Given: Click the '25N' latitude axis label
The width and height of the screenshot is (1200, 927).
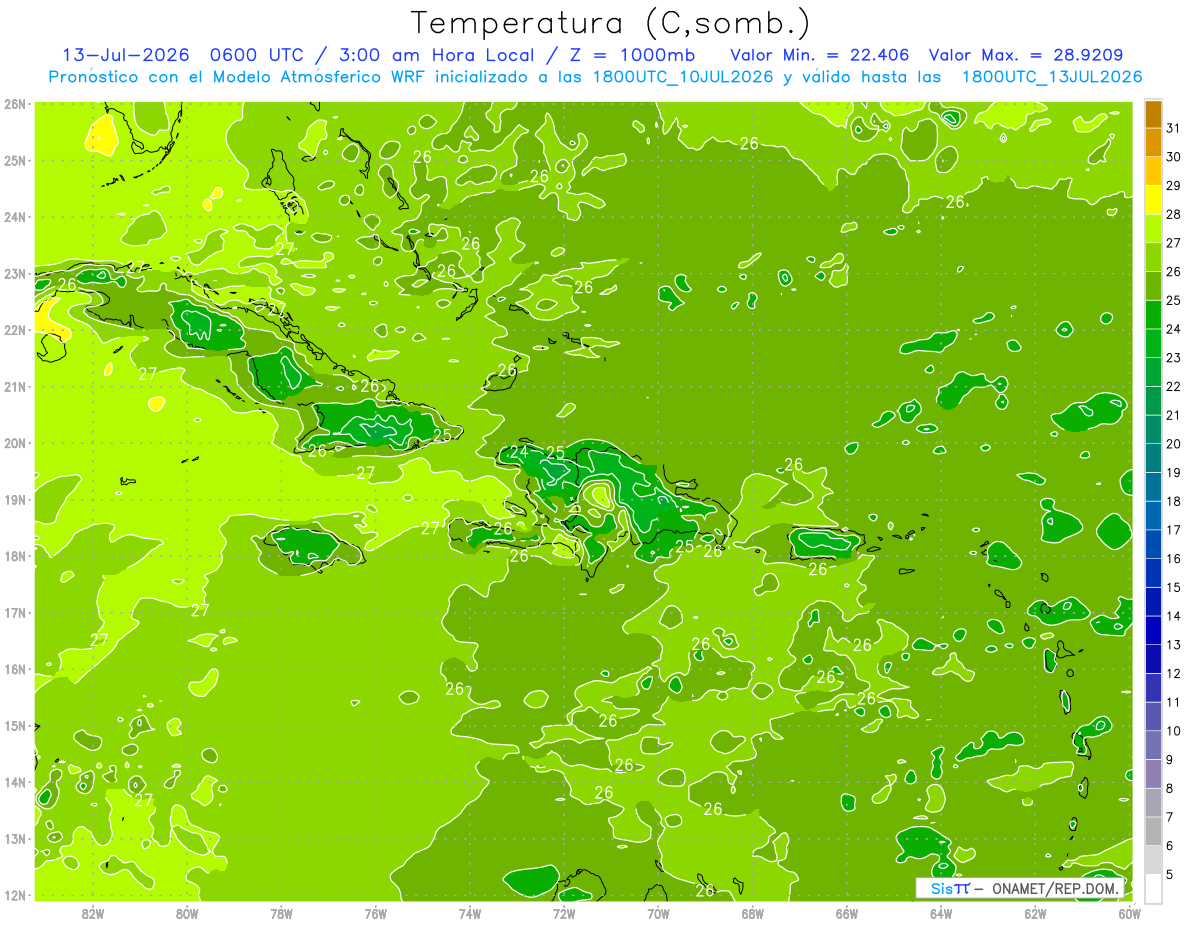Looking at the screenshot, I should click(x=15, y=160).
